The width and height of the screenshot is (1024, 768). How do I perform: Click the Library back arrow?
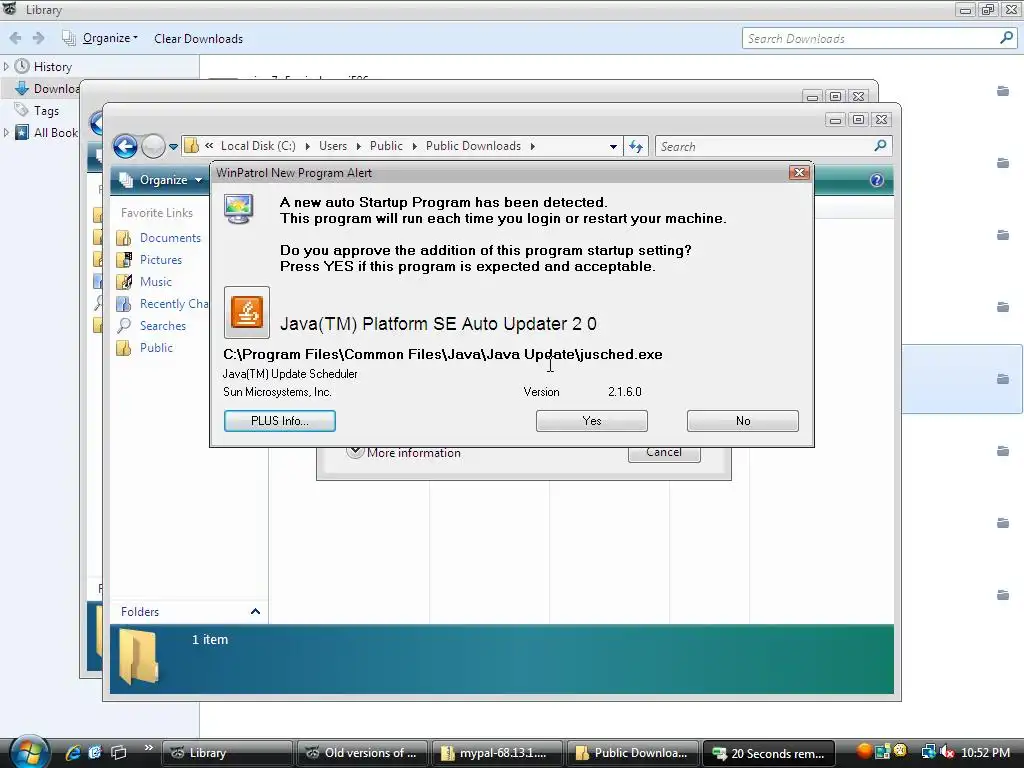tap(16, 39)
